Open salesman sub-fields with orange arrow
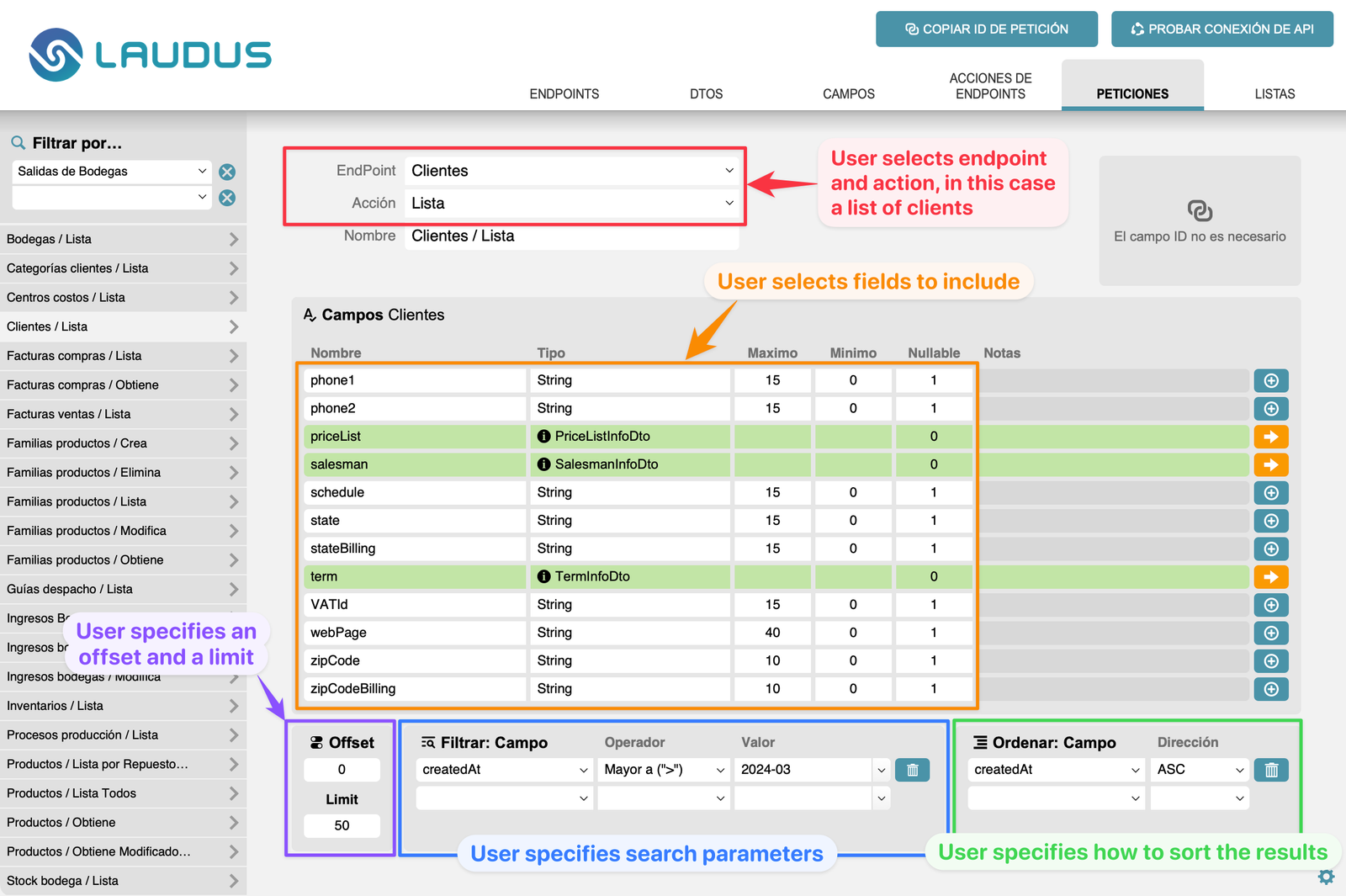 pos(1271,464)
